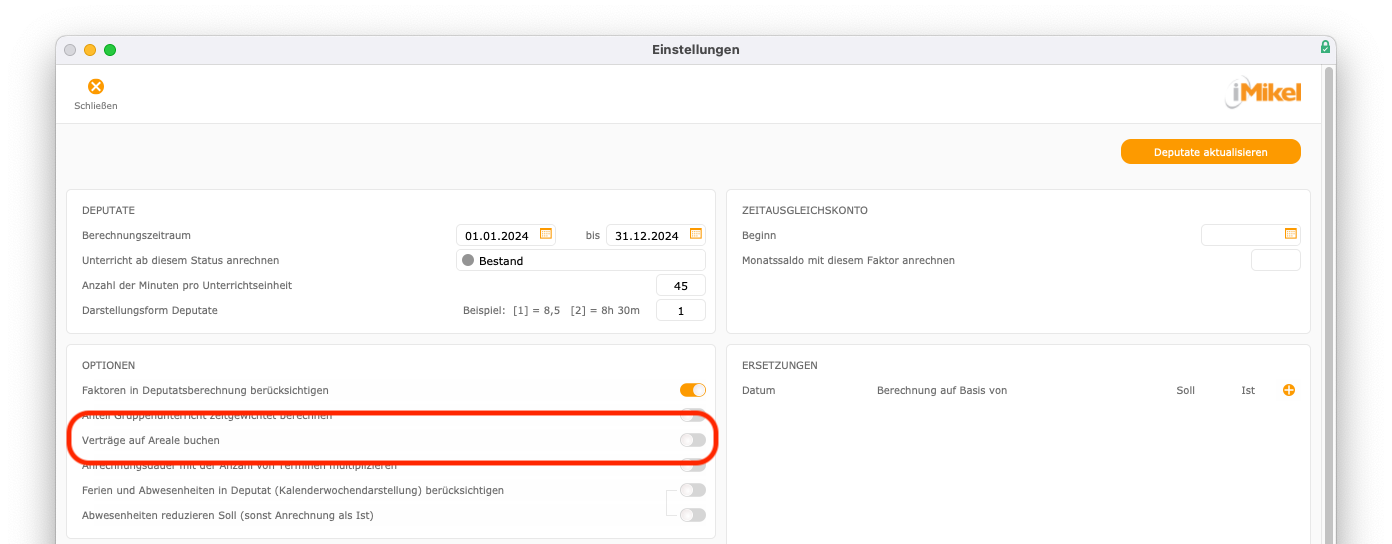Open calendar picker for start date 01.01.2024

coord(546,234)
